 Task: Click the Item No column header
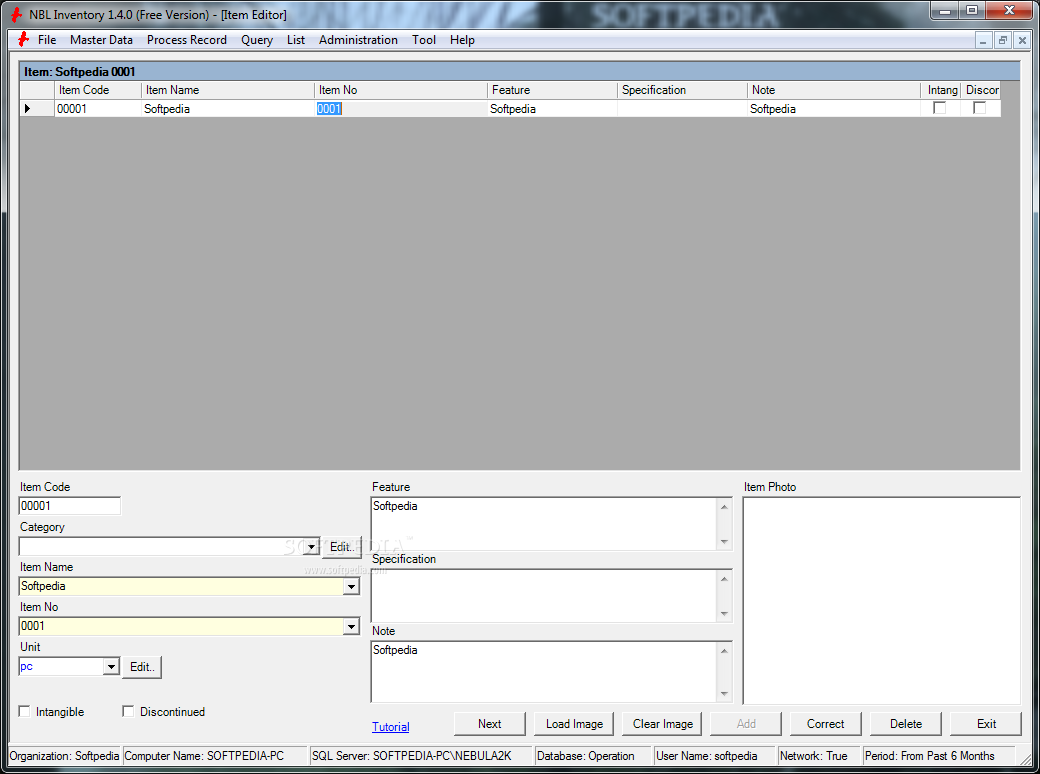401,90
